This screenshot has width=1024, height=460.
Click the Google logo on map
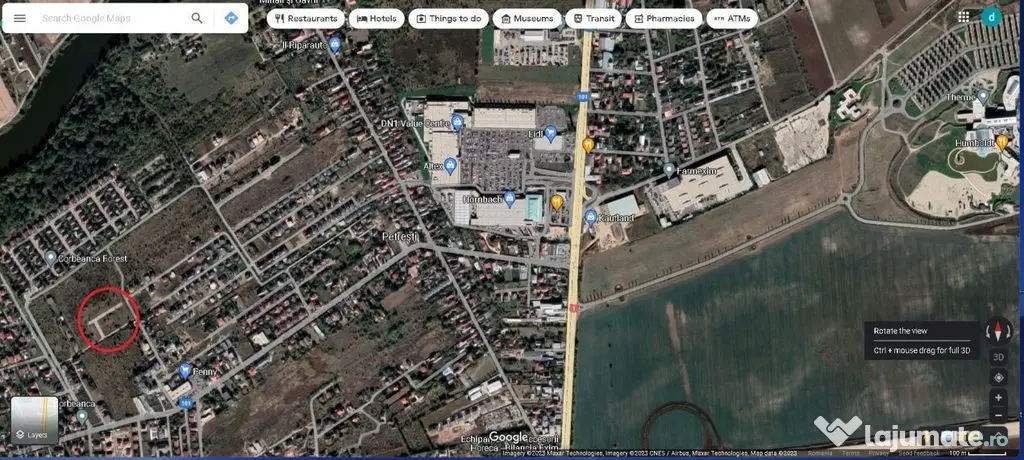click(x=509, y=436)
